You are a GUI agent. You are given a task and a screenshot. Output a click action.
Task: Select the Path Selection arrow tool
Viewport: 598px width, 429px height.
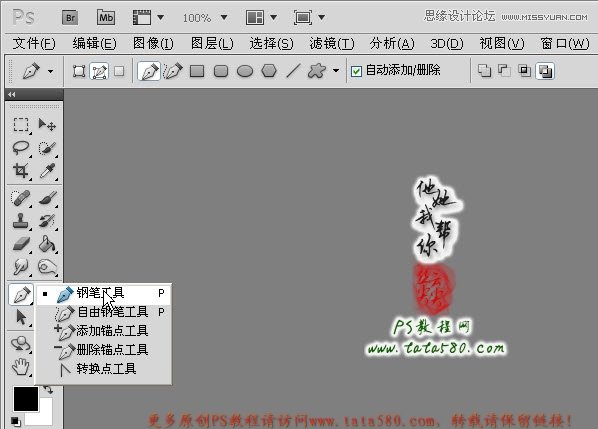(21, 317)
